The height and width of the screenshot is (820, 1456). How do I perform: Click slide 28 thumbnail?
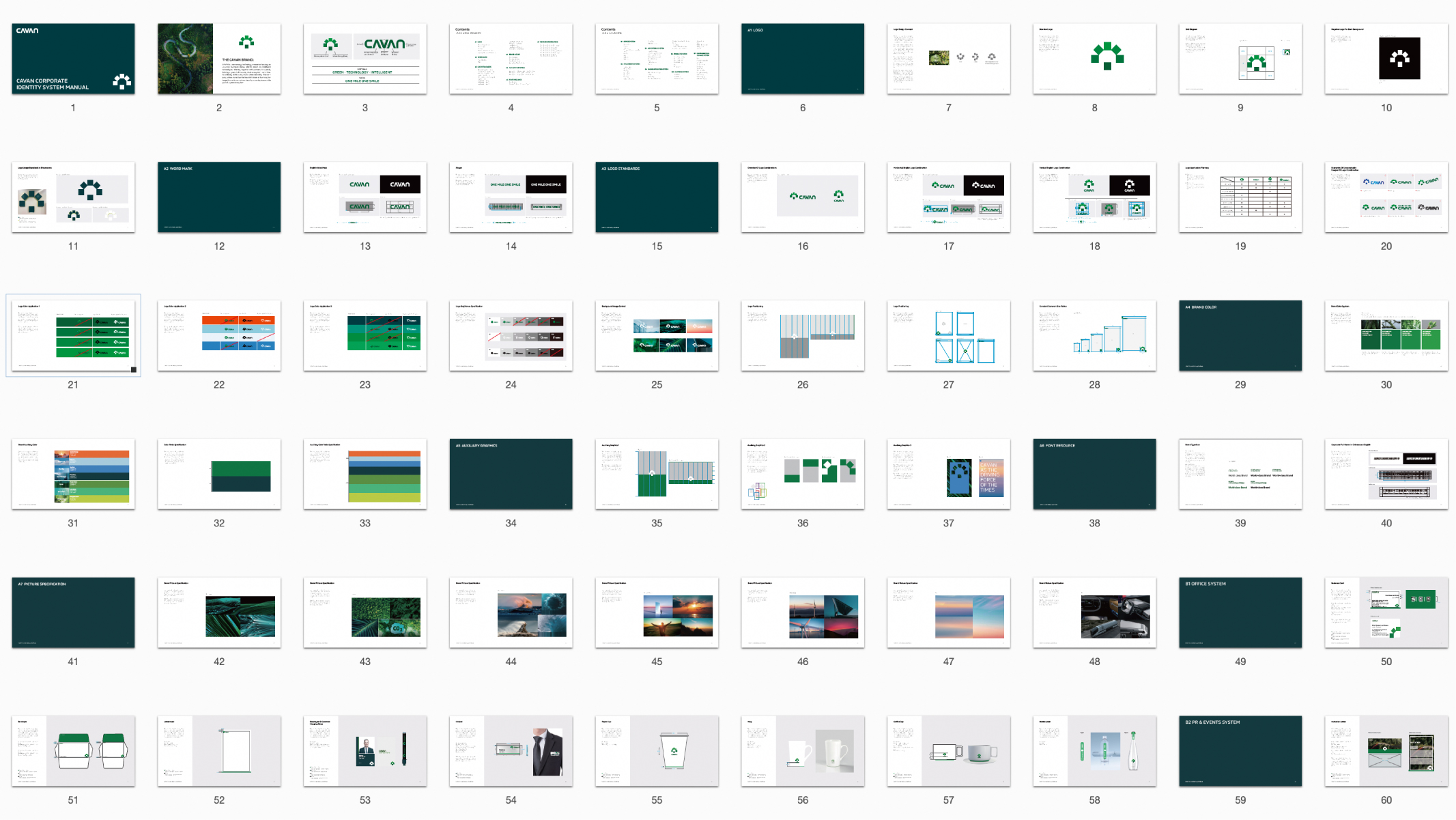(1095, 336)
